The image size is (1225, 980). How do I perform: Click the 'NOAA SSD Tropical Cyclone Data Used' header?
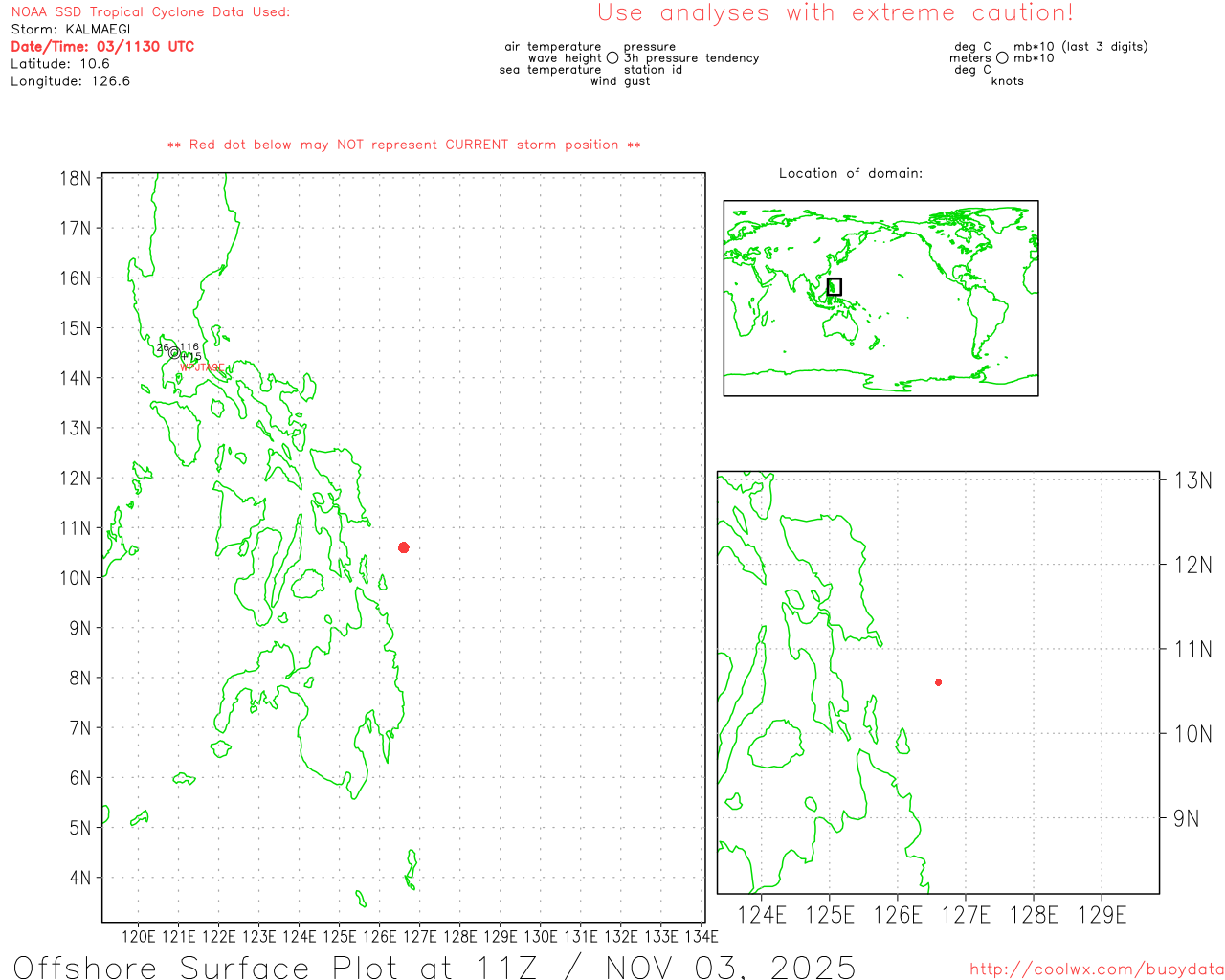[x=150, y=12]
